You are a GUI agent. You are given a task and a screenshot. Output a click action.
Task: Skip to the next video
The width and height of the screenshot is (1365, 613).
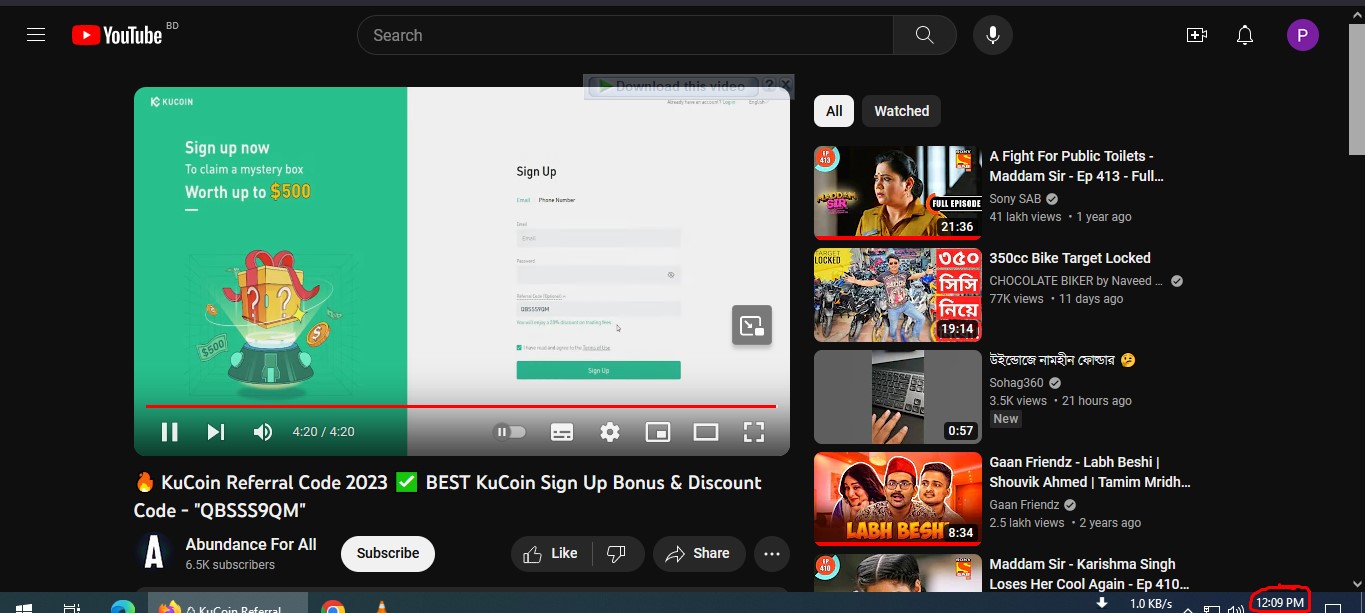click(216, 432)
